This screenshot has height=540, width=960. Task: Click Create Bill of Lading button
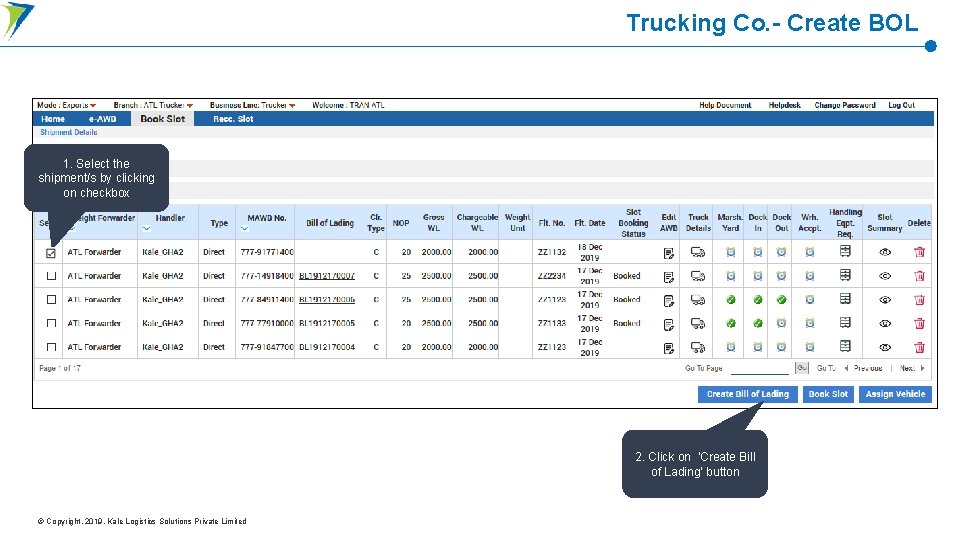tap(748, 394)
